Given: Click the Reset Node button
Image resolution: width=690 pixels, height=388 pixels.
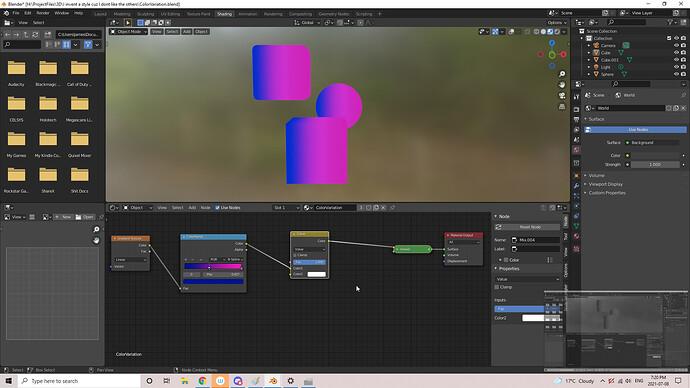Looking at the screenshot, I should [527, 227].
